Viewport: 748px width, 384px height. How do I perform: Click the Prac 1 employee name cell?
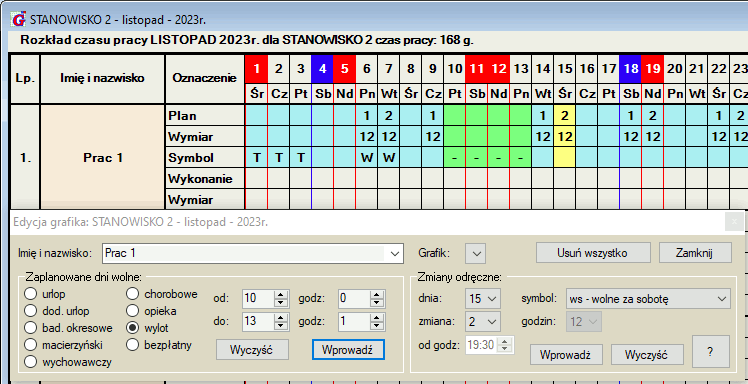[103, 158]
